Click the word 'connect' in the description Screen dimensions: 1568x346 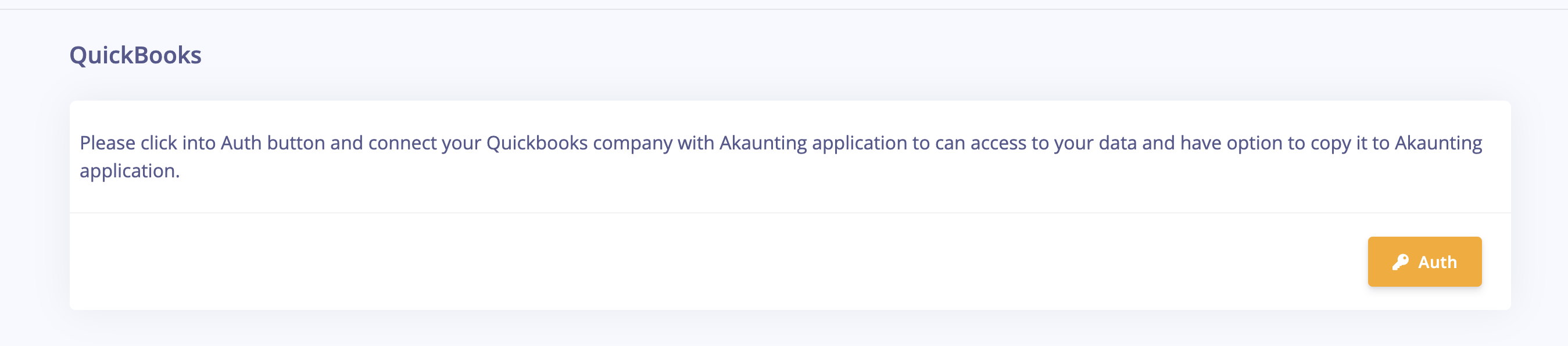pyautogui.click(x=402, y=143)
